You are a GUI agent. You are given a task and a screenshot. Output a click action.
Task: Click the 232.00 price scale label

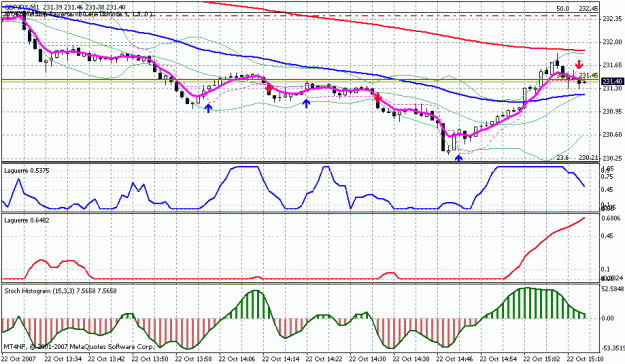click(x=613, y=42)
